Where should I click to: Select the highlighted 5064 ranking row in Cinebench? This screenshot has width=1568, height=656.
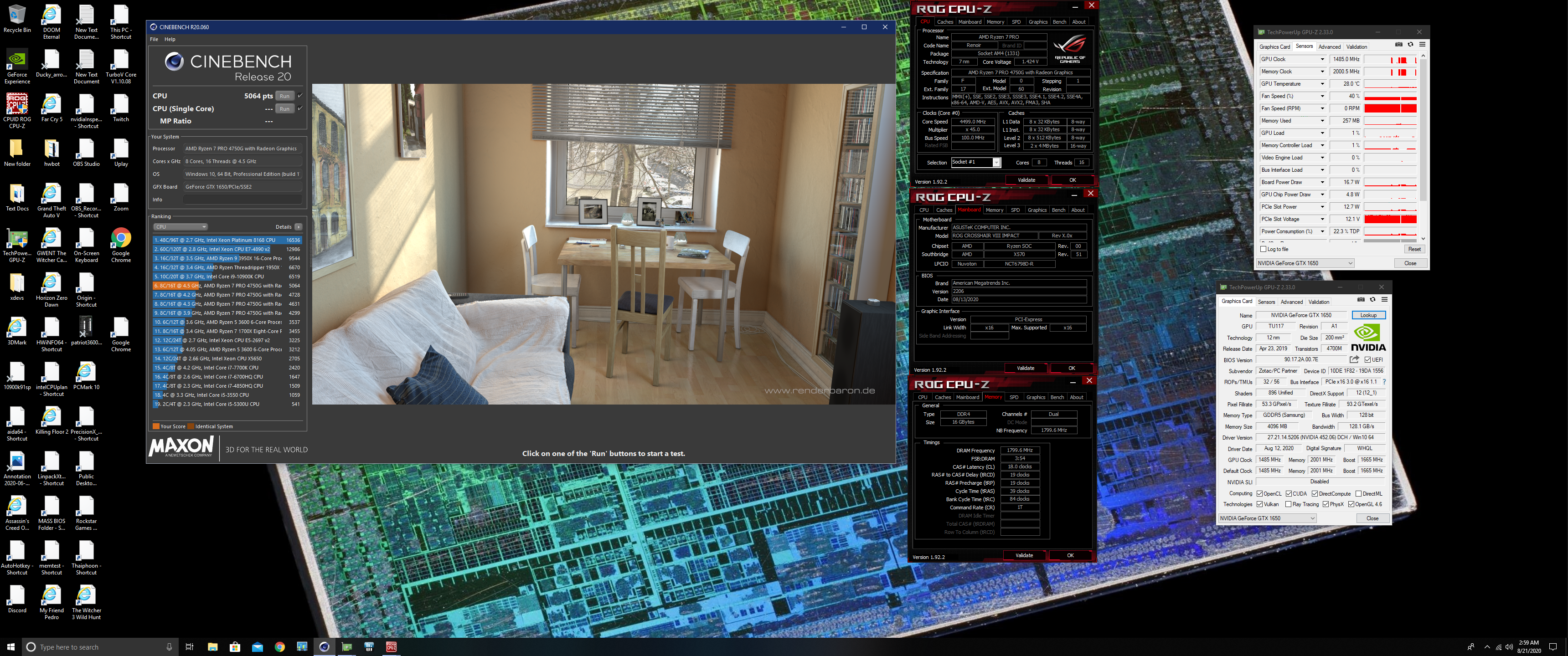tap(227, 285)
